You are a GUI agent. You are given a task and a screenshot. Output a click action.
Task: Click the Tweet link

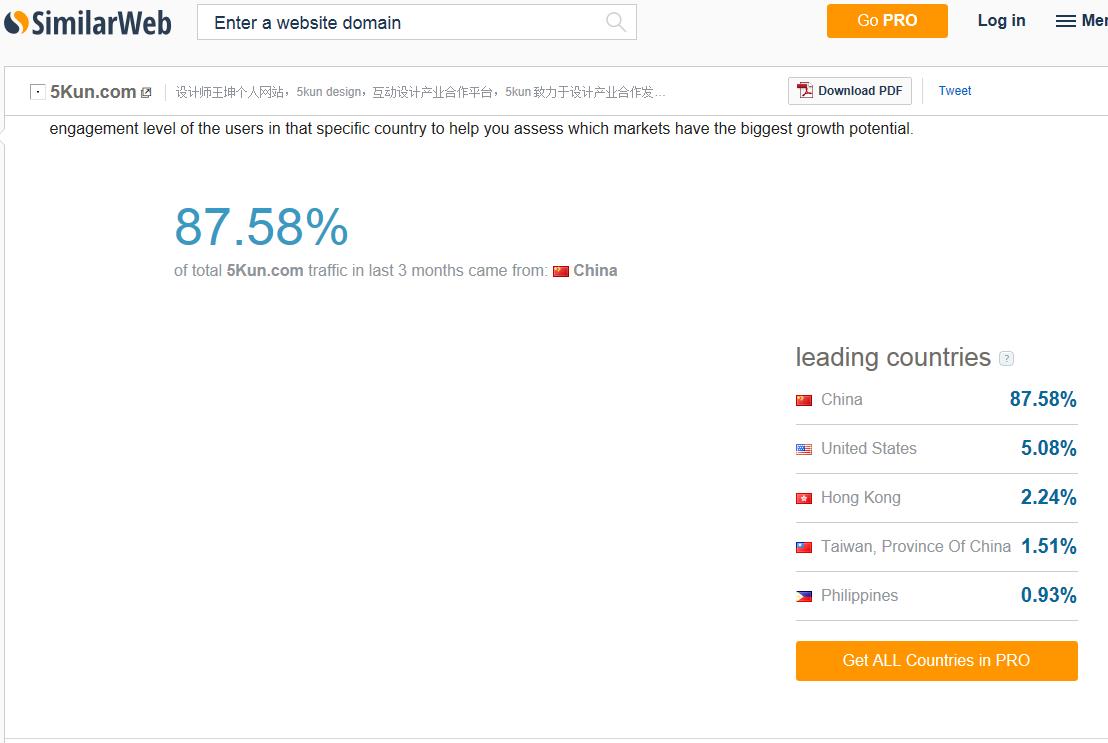pyautogui.click(x=955, y=90)
